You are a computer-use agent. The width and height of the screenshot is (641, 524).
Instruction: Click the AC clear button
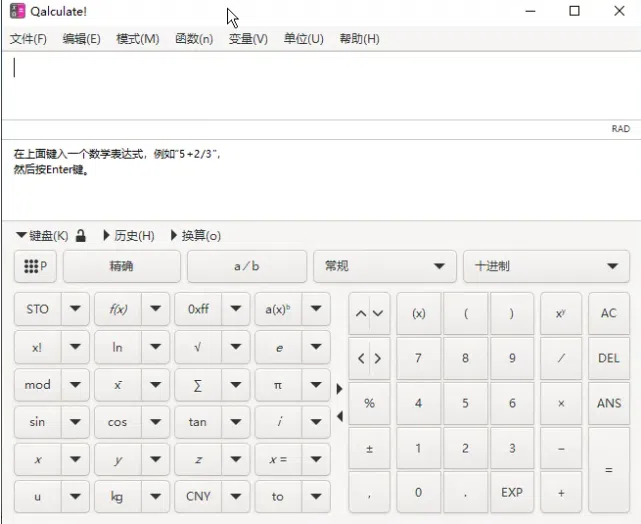click(609, 314)
